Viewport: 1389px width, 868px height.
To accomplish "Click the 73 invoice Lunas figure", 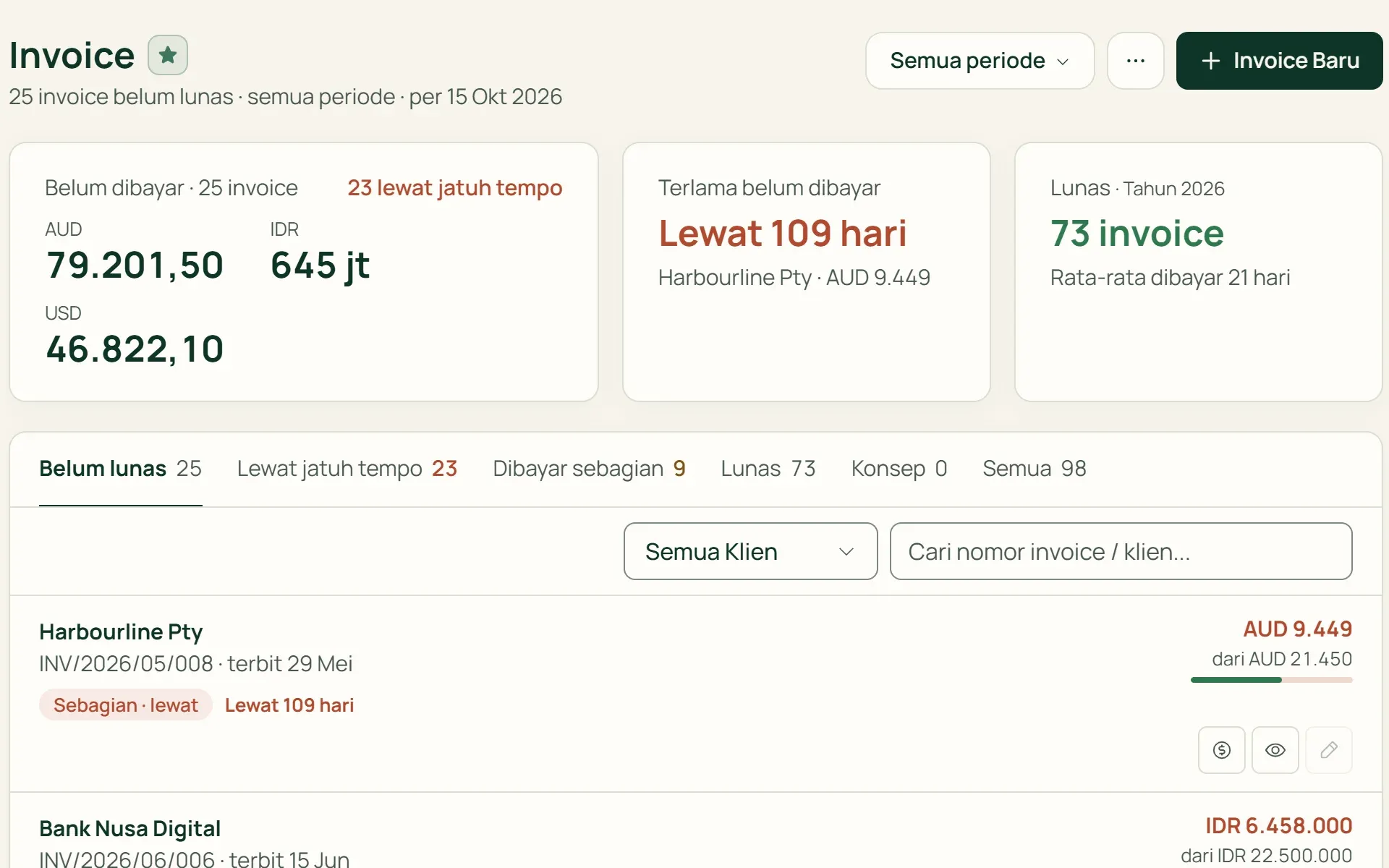I will coord(1137,233).
